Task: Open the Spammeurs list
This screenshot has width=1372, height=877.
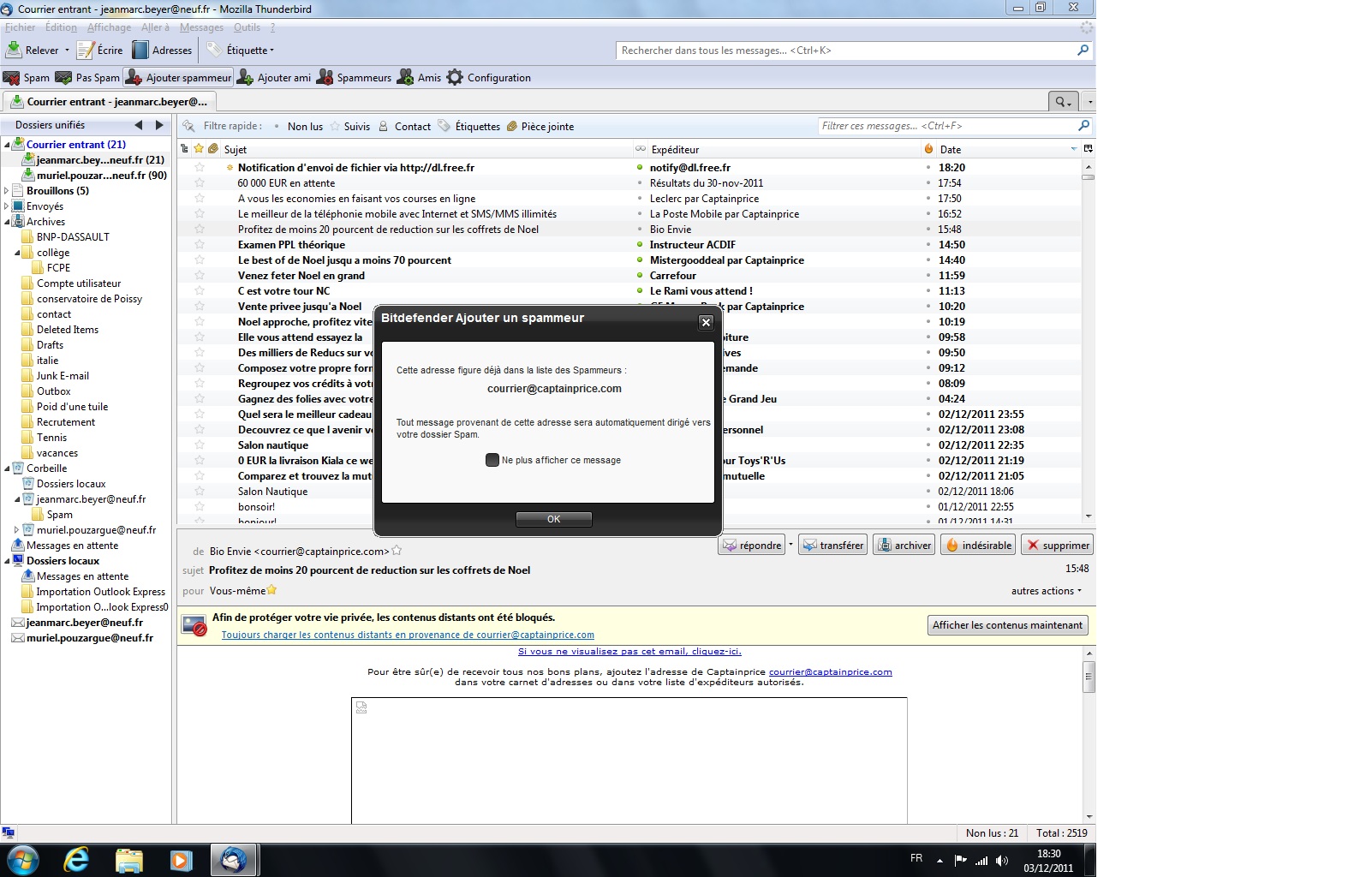Action: (x=354, y=78)
